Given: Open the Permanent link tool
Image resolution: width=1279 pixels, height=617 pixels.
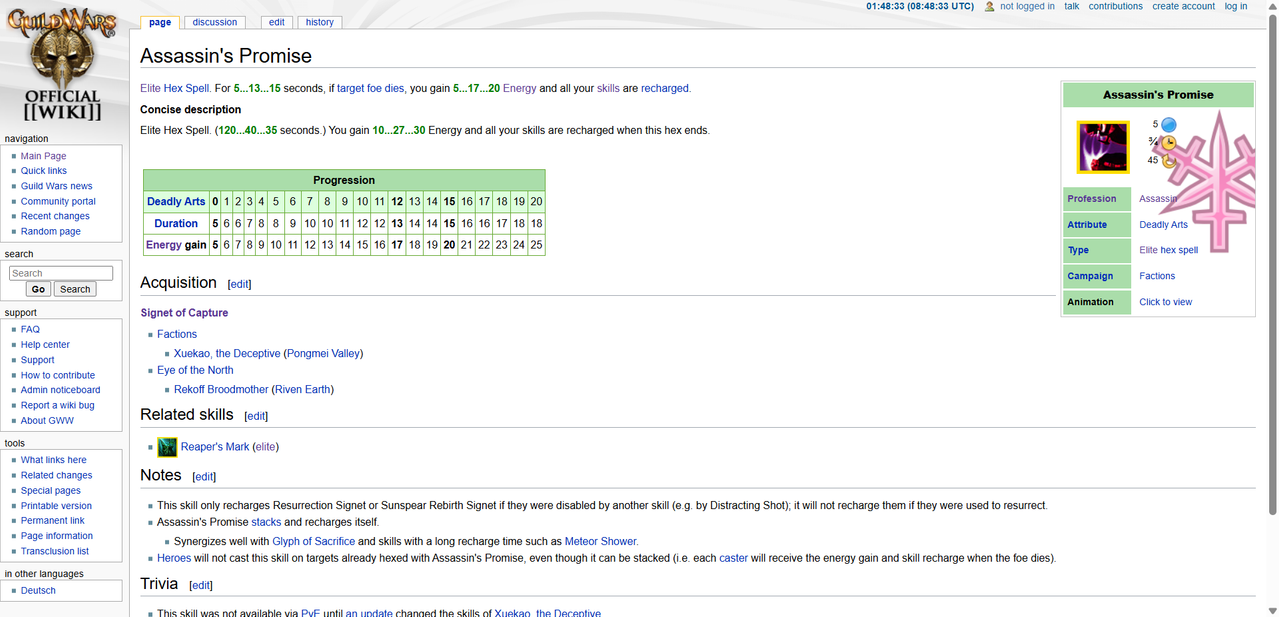Looking at the screenshot, I should tap(53, 521).
